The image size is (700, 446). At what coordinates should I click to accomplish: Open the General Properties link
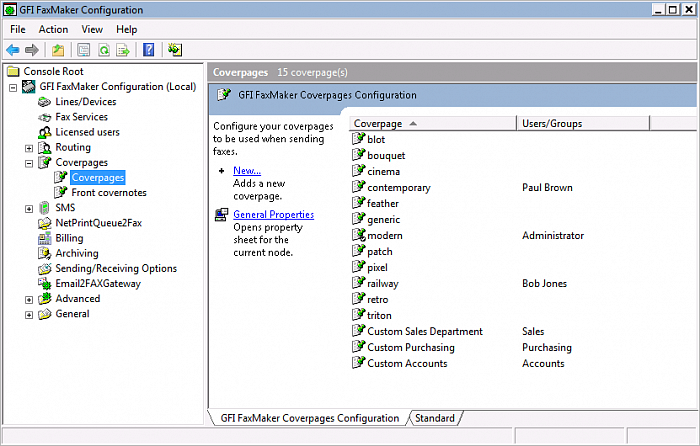[273, 214]
